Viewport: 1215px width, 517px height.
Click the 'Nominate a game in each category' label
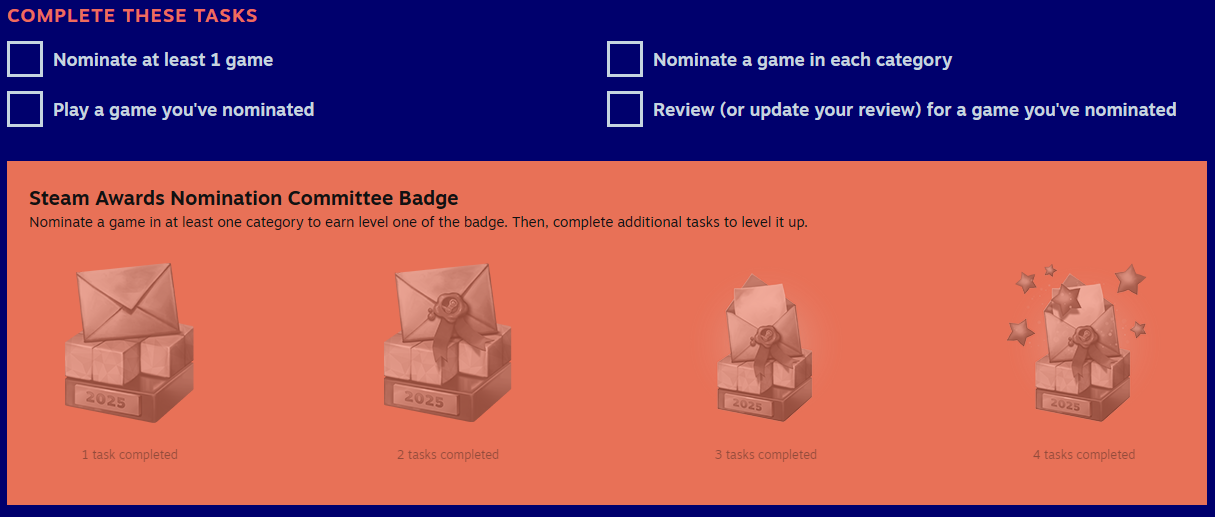802,60
